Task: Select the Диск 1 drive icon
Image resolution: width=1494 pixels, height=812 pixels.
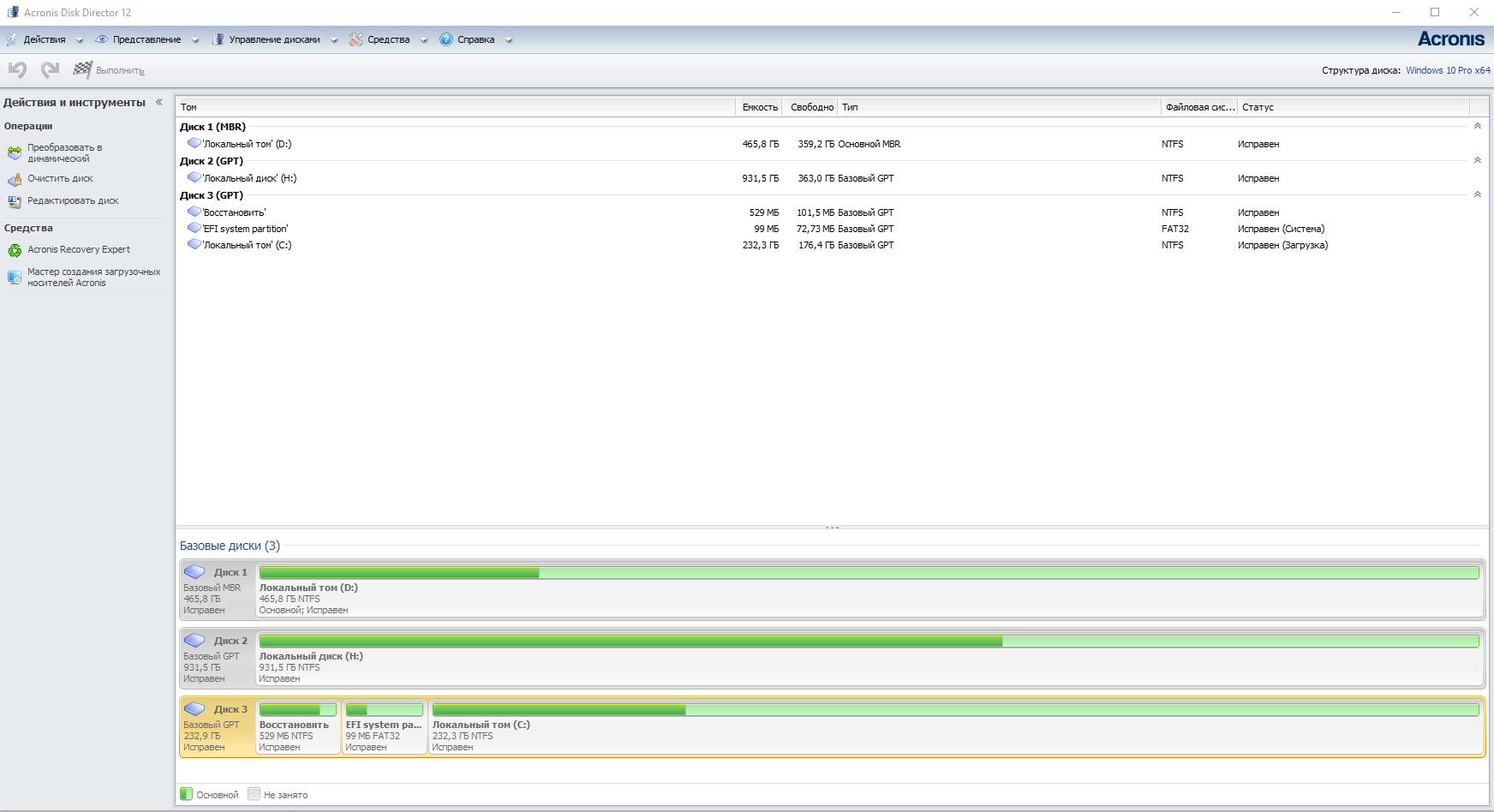Action: coord(195,571)
